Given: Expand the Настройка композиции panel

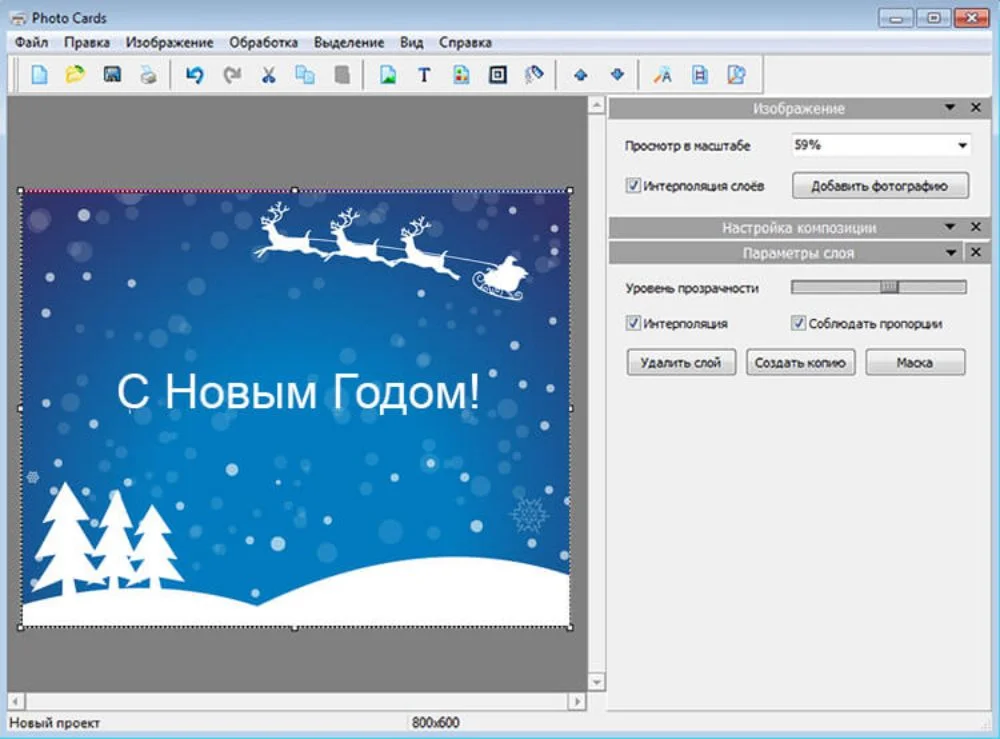Looking at the screenshot, I should 950,228.
